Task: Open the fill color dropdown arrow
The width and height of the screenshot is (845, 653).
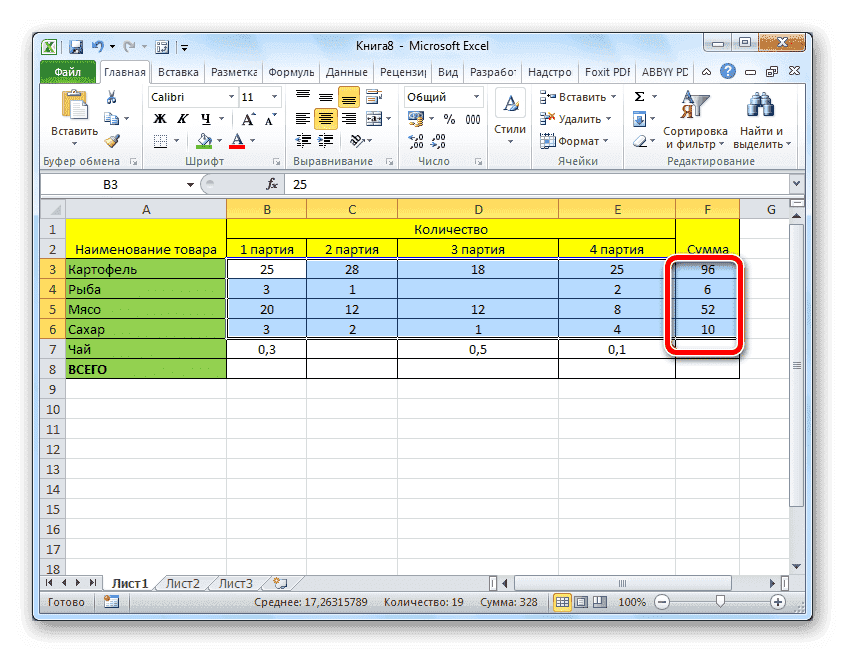Action: point(218,141)
